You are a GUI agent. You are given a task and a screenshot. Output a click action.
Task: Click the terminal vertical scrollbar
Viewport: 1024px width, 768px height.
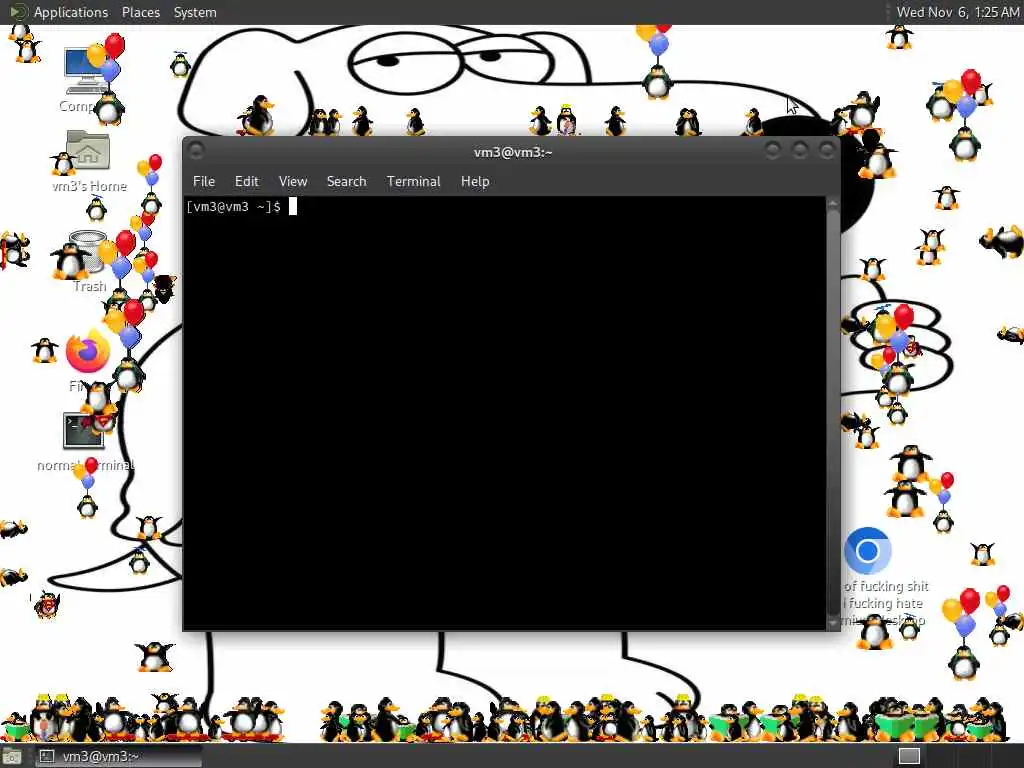pyautogui.click(x=833, y=413)
